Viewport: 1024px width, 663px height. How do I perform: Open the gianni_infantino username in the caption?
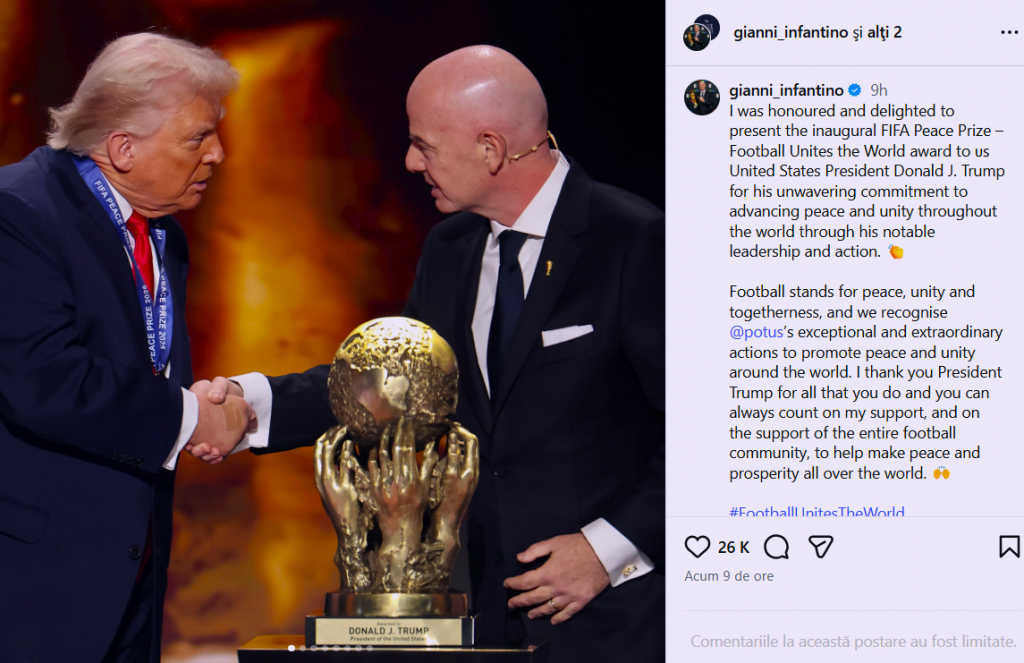786,90
